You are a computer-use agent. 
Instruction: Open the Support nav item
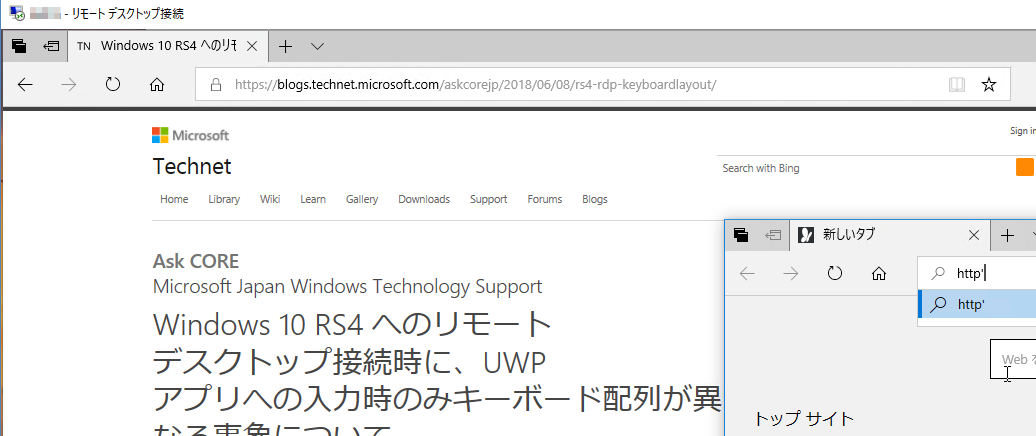(488, 199)
